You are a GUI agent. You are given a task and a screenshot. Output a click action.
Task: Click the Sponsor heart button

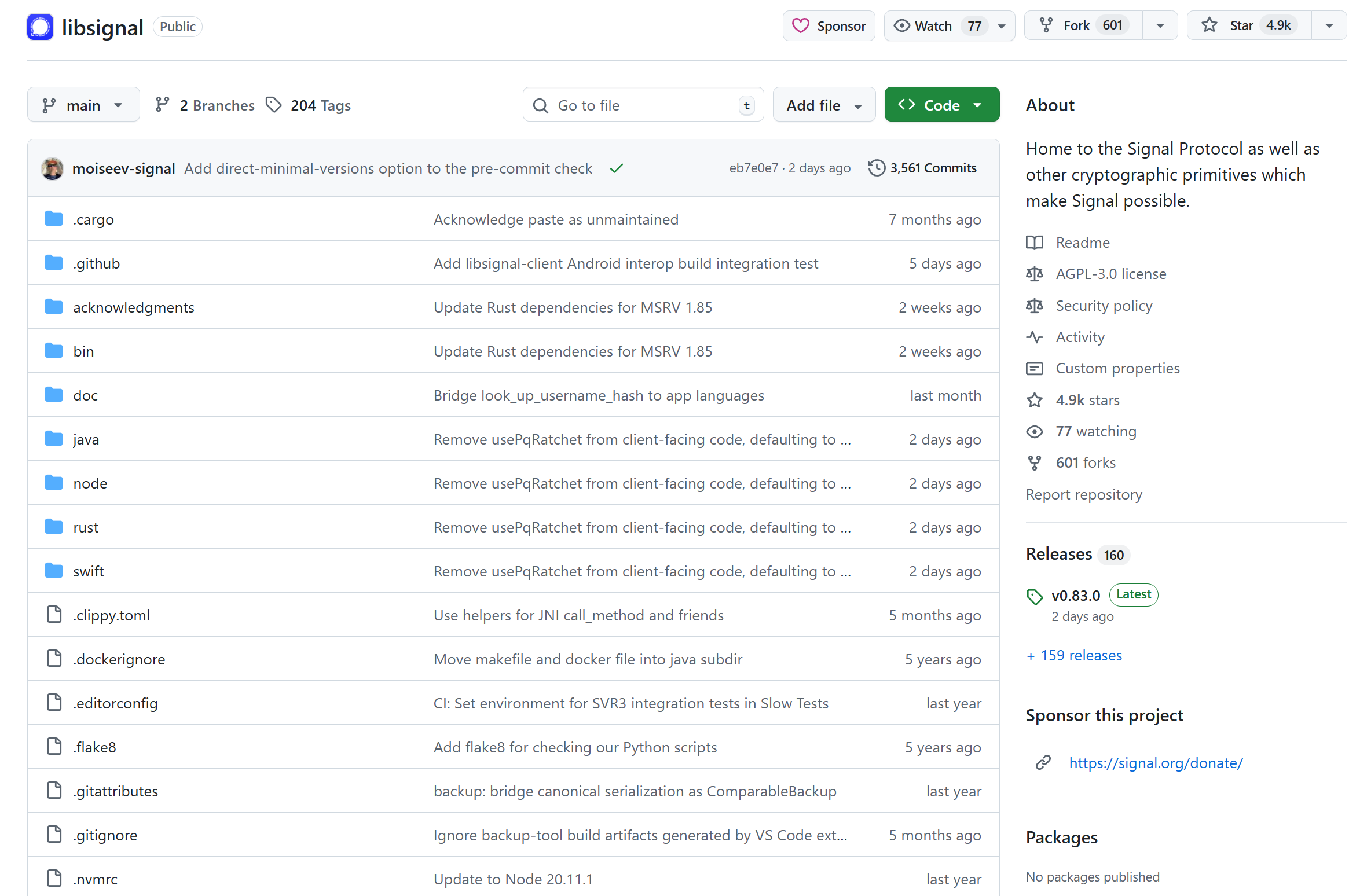click(829, 26)
